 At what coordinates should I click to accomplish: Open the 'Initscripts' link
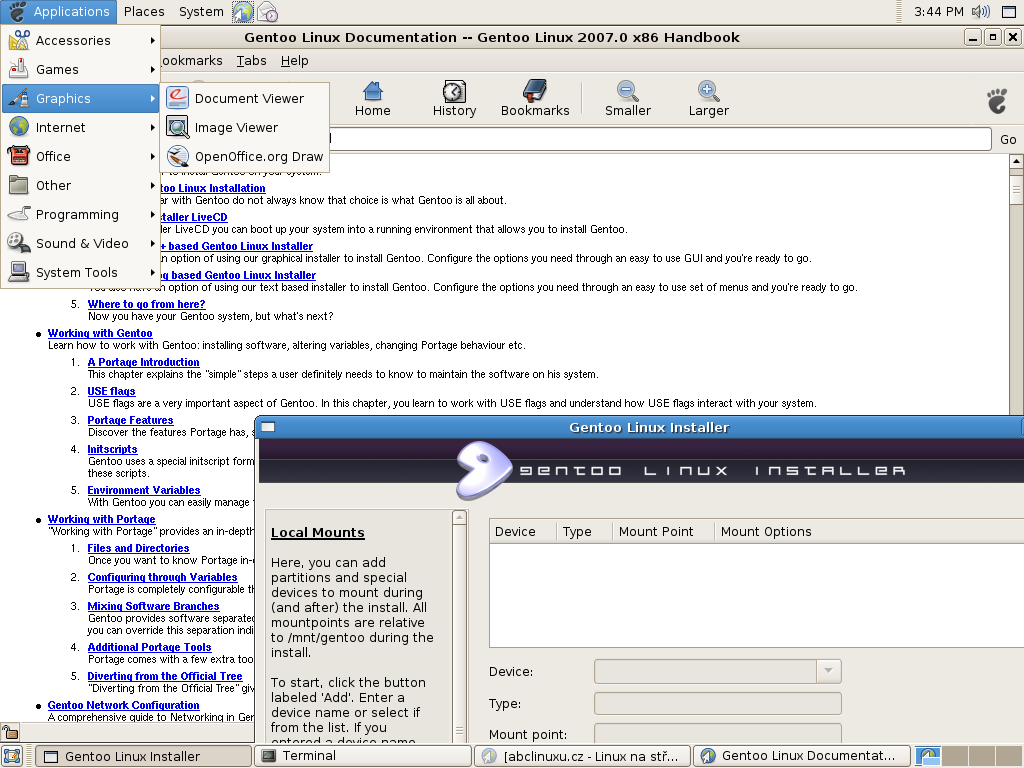(x=112, y=449)
